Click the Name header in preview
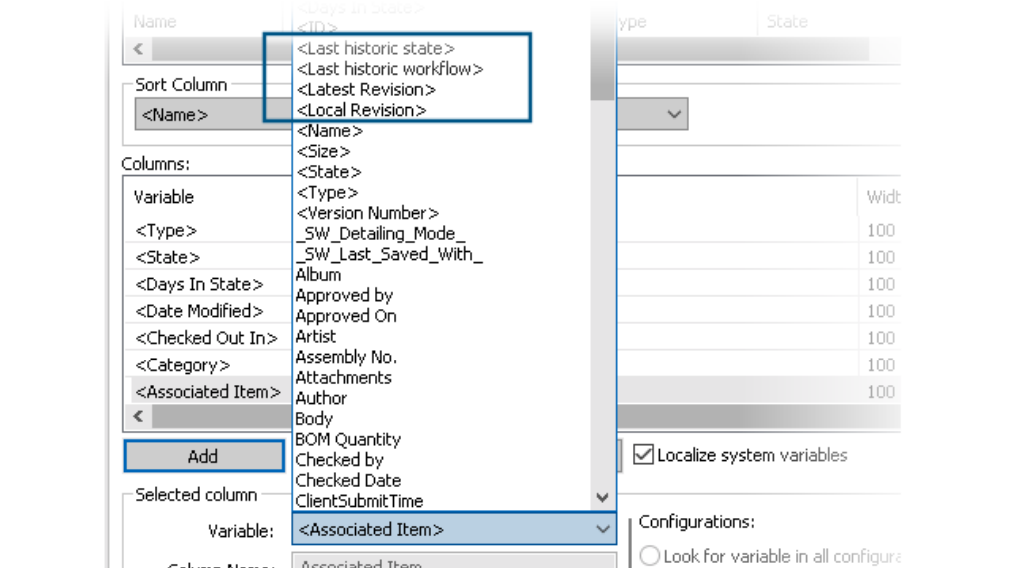Image resolution: width=1009 pixels, height=568 pixels. click(x=155, y=22)
